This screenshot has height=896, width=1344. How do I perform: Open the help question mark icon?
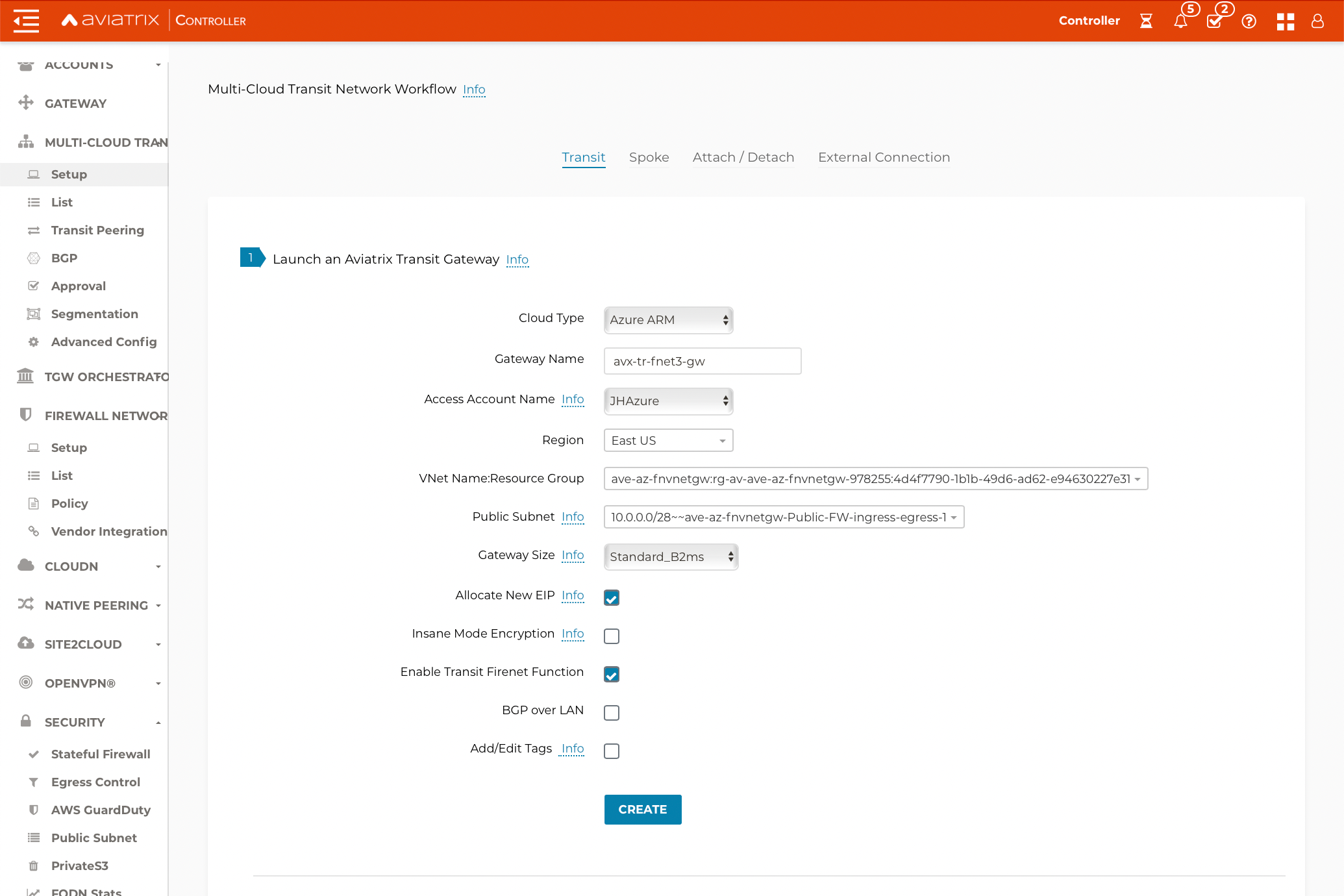point(1249,21)
